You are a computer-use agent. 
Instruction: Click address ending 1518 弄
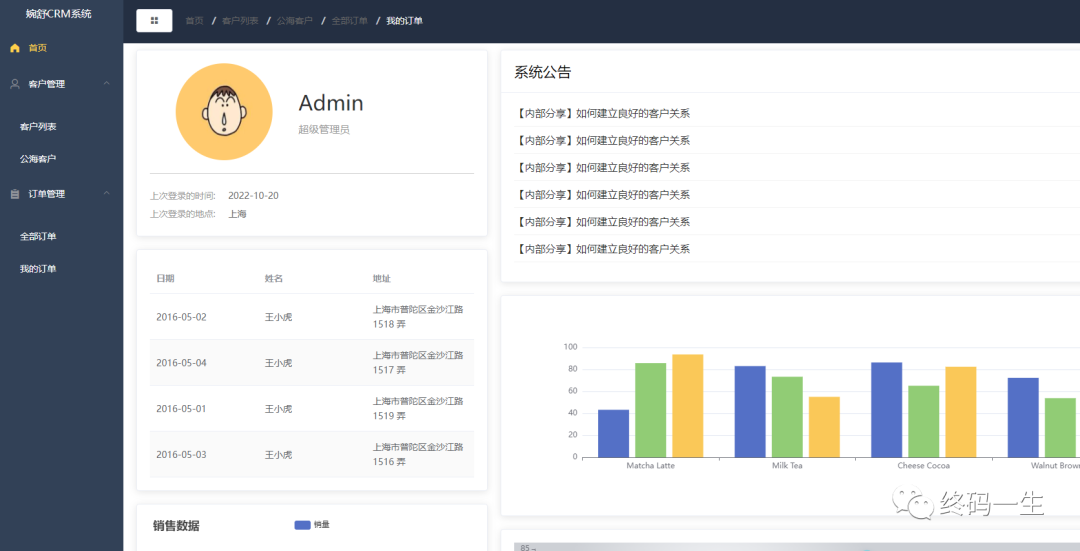418,317
